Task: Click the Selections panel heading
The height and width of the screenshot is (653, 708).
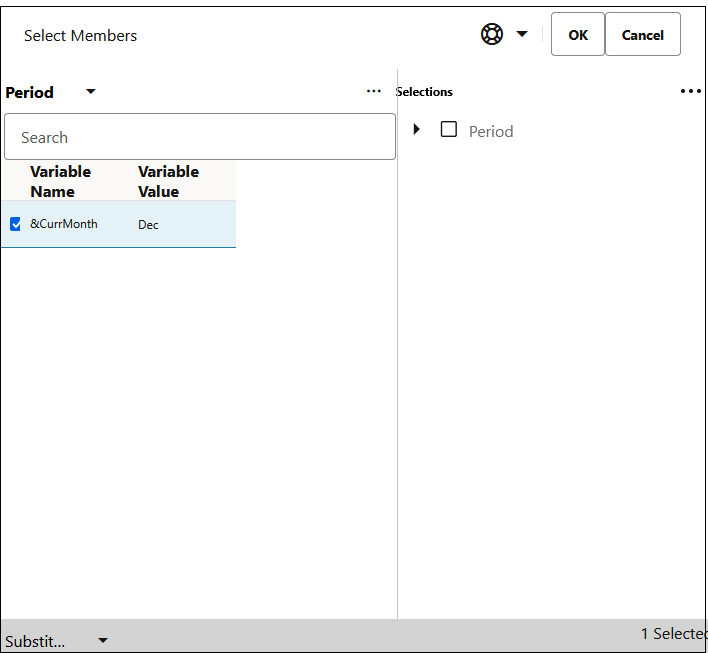Action: click(x=424, y=92)
